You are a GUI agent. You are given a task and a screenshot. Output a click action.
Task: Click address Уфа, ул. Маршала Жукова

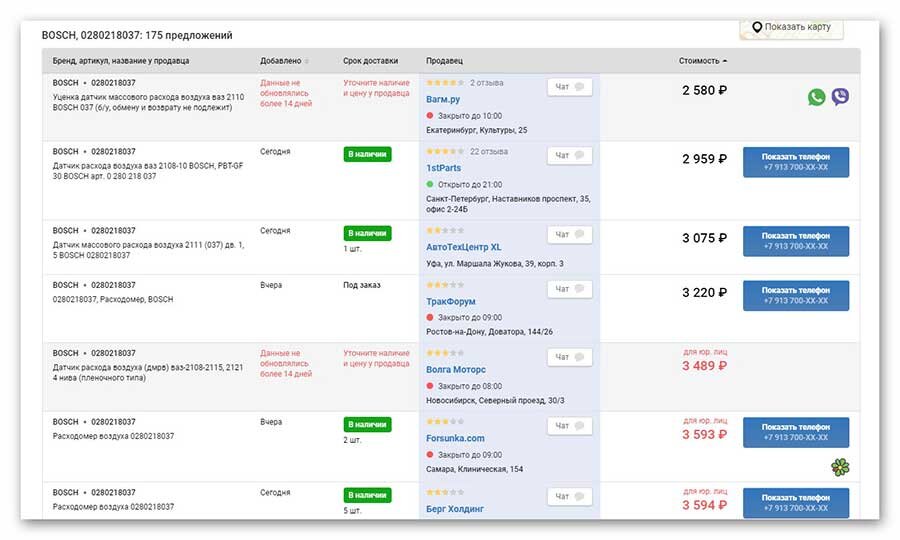[x=494, y=264]
